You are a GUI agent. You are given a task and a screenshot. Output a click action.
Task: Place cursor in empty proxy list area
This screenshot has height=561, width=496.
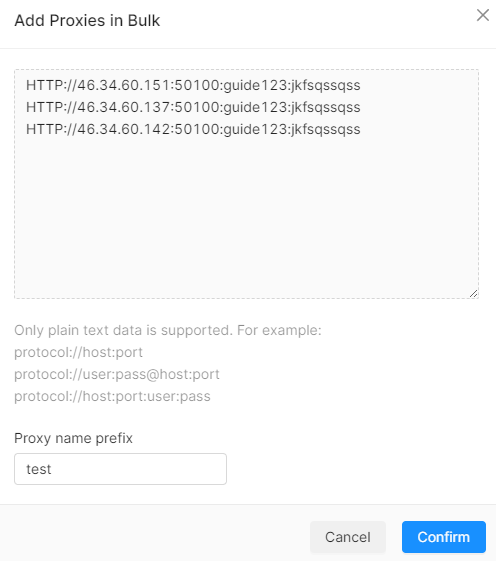point(246,215)
